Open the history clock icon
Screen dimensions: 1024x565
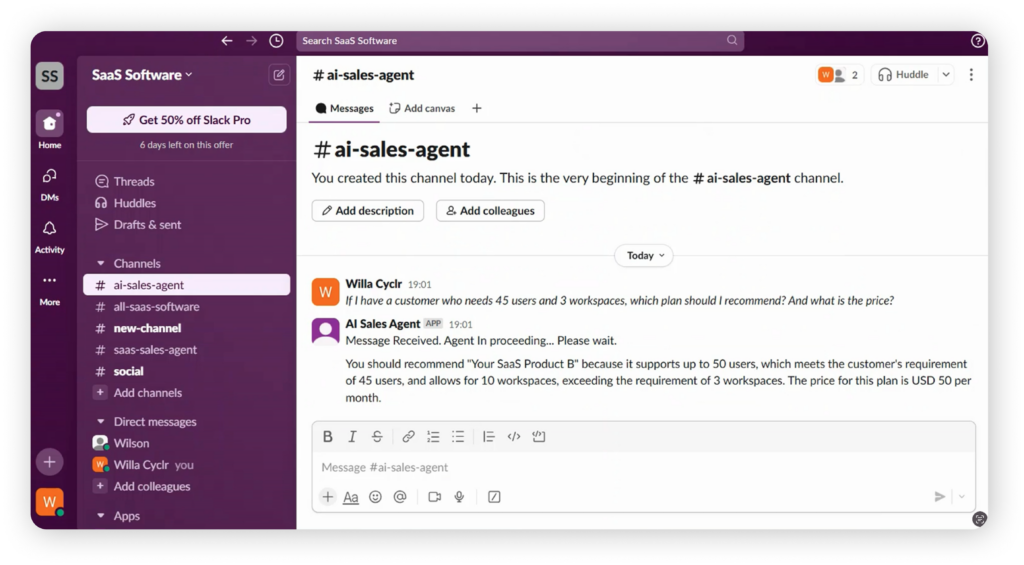(x=276, y=40)
